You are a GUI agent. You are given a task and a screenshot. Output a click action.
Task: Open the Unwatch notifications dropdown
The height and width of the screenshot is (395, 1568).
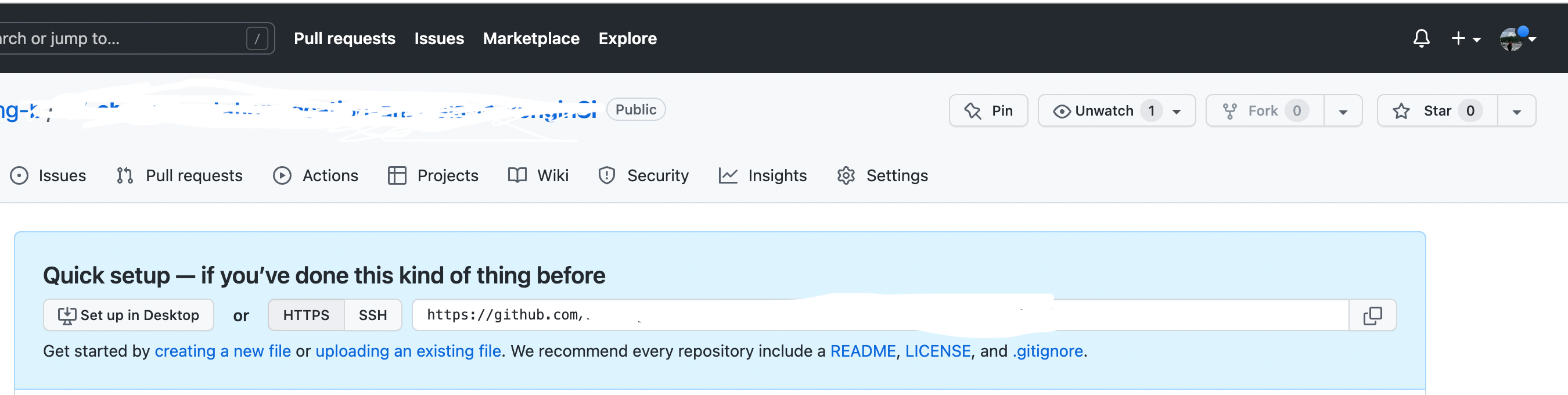[x=1116, y=111]
